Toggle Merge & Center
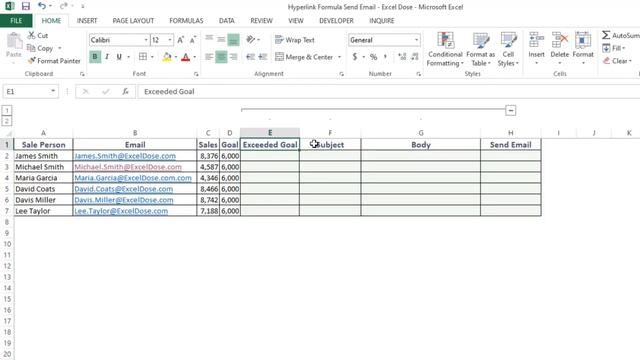The width and height of the screenshot is (640, 360). tap(304, 57)
